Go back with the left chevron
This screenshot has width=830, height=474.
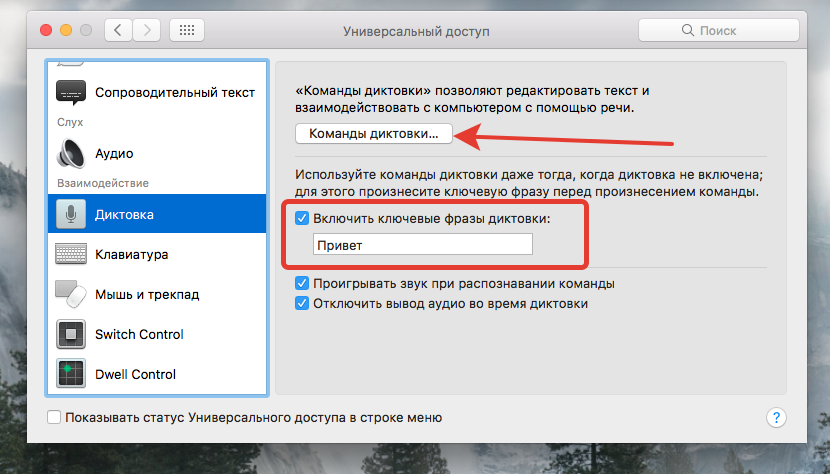(119, 30)
